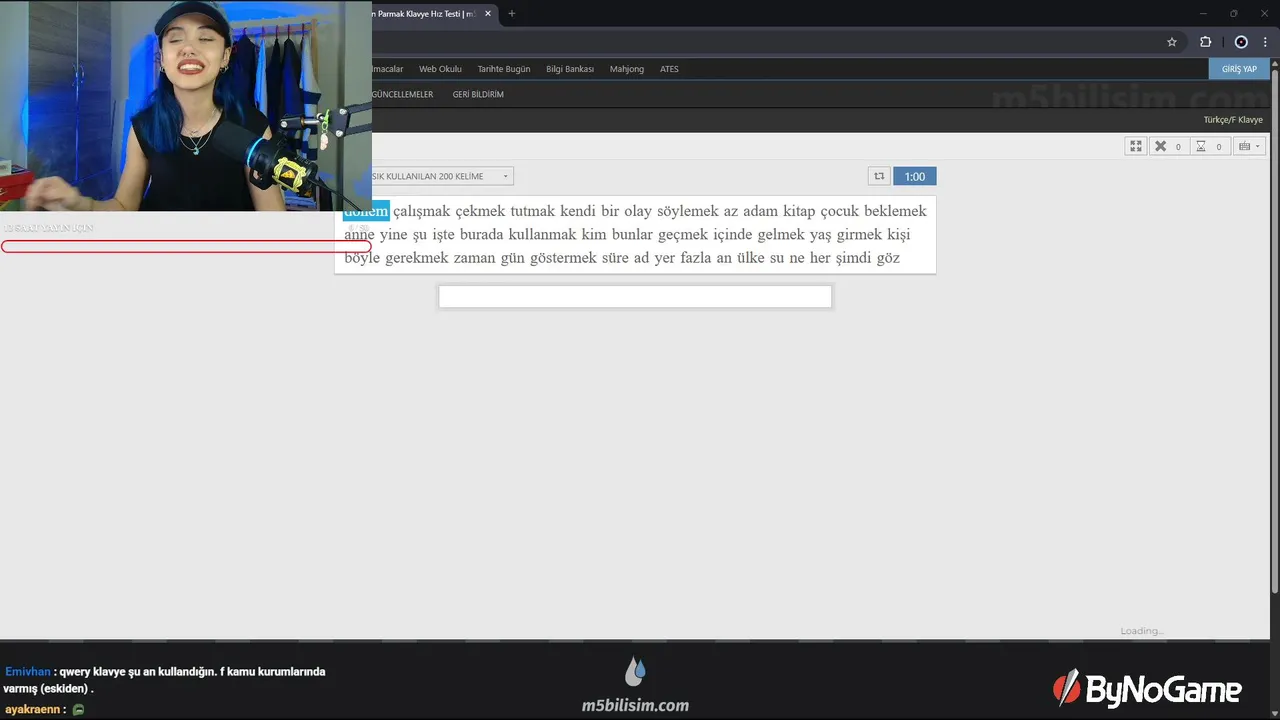Click the ayakraenn chat username
The width and height of the screenshot is (1280, 720).
click(33, 709)
